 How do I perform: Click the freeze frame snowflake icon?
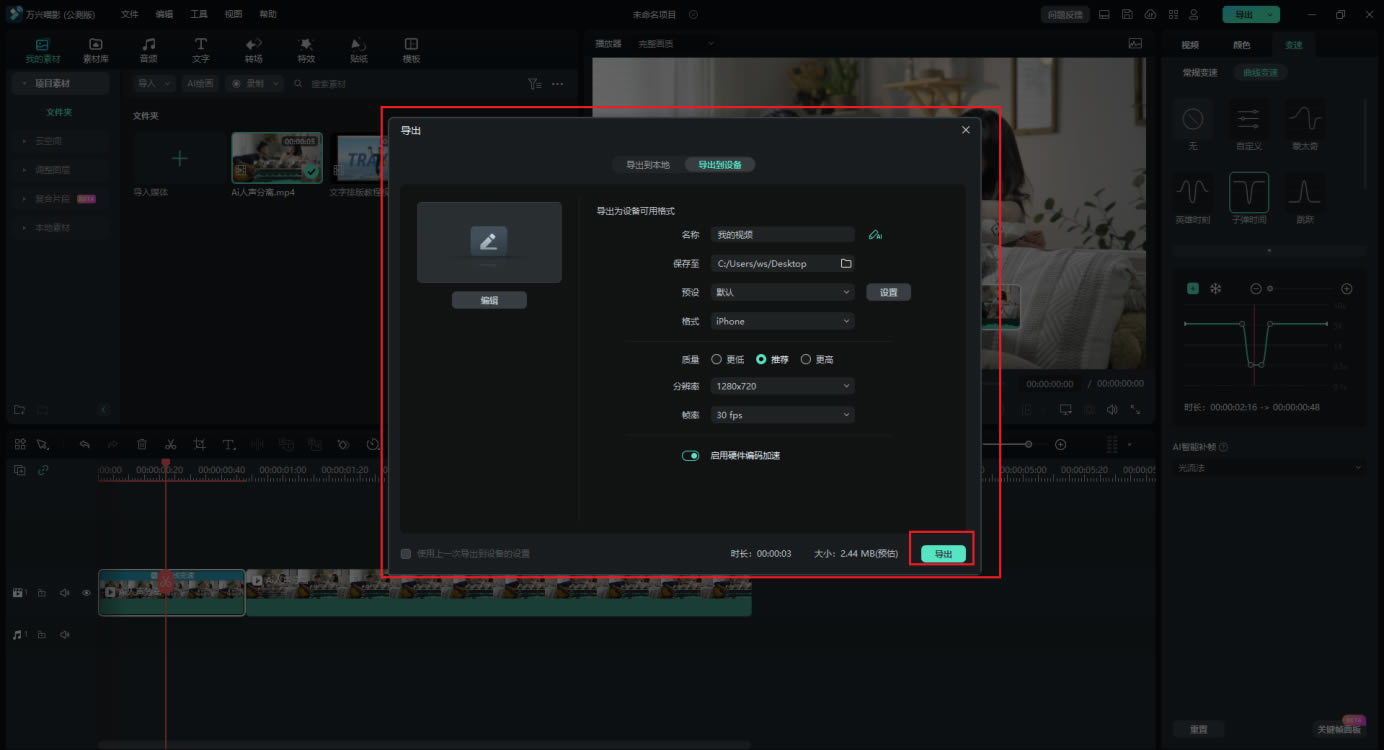pyautogui.click(x=1216, y=289)
